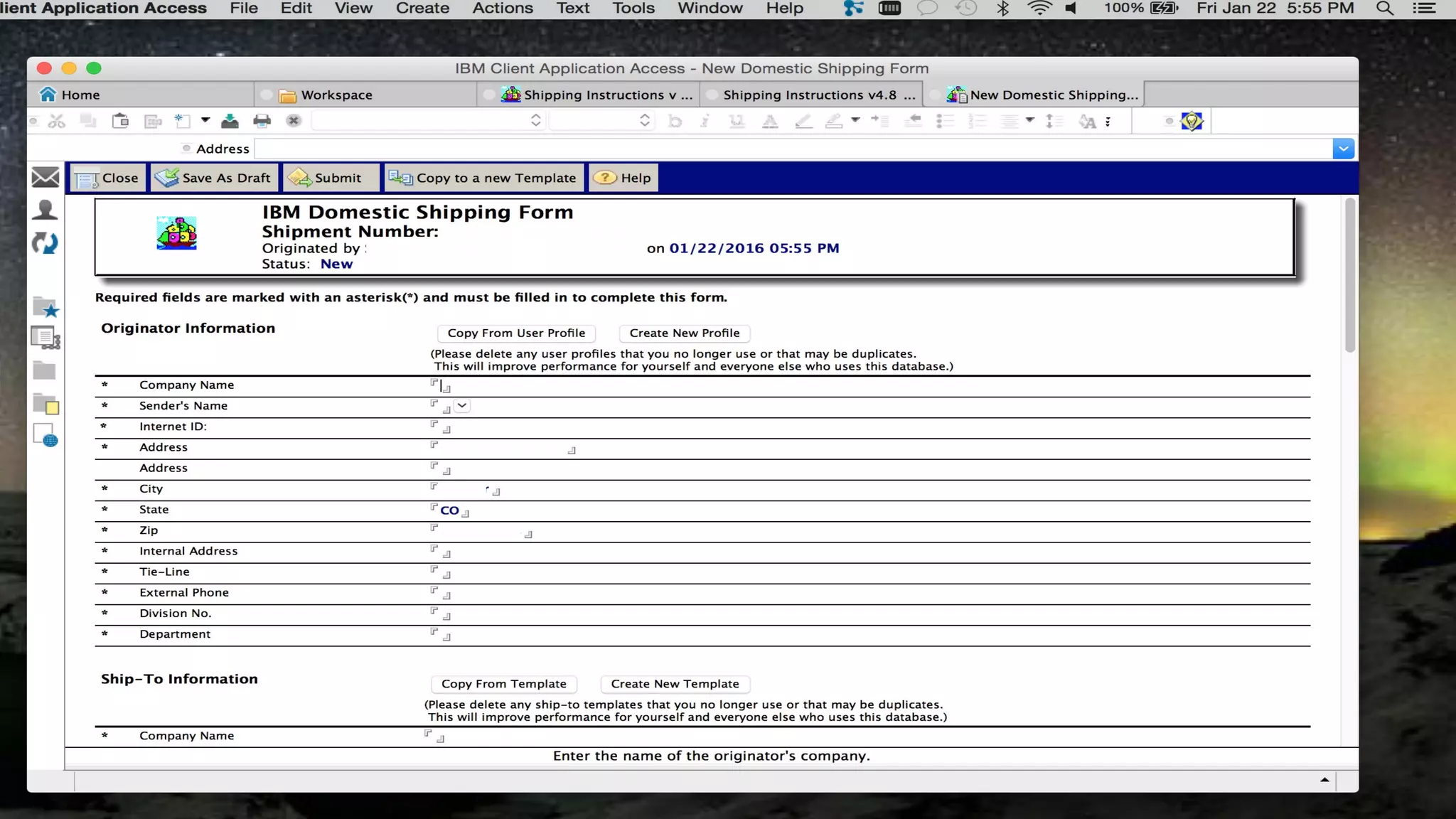Click the vertical scrollbar thumb of form

click(1350, 275)
